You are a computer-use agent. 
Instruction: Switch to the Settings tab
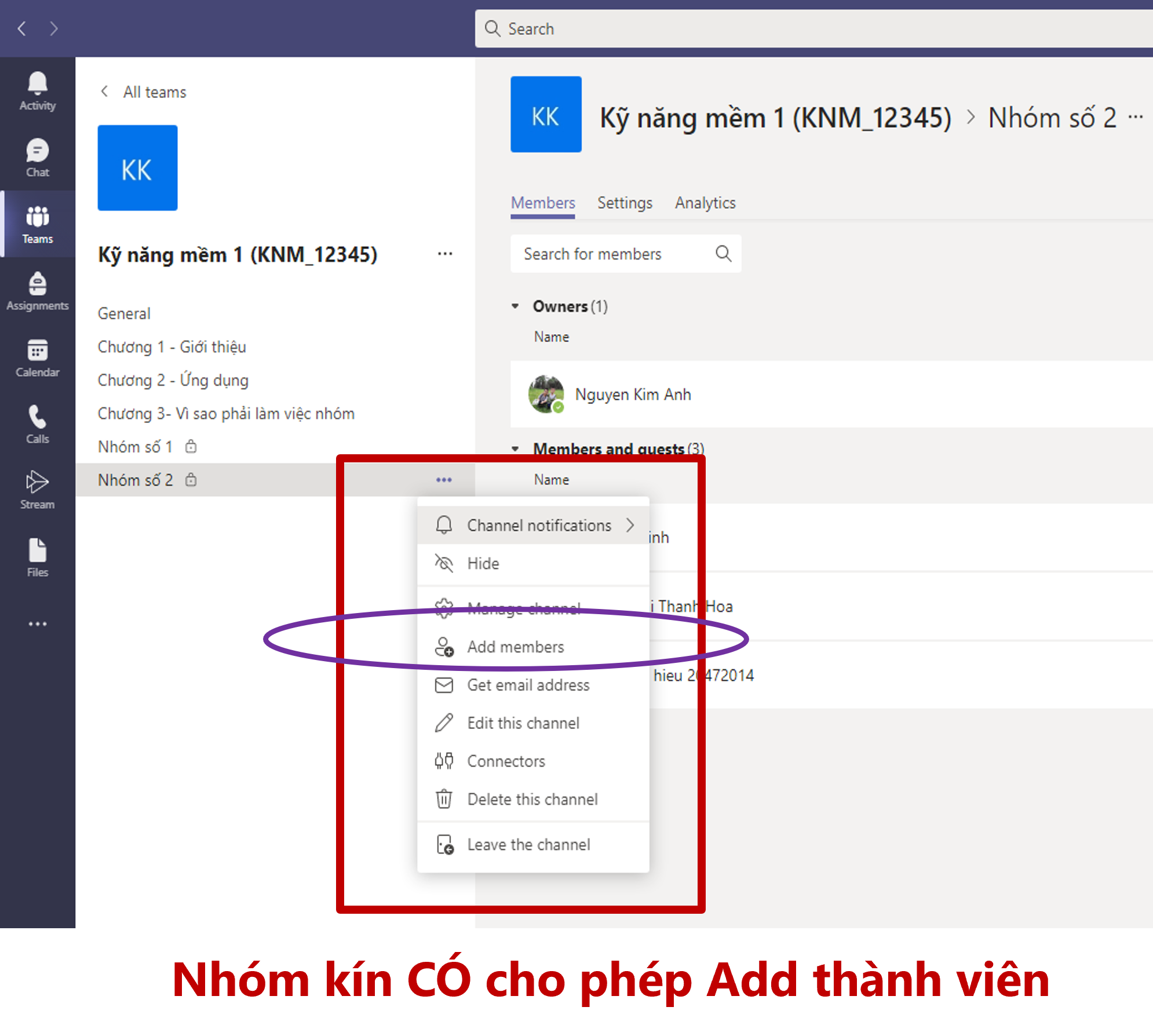[x=625, y=203]
